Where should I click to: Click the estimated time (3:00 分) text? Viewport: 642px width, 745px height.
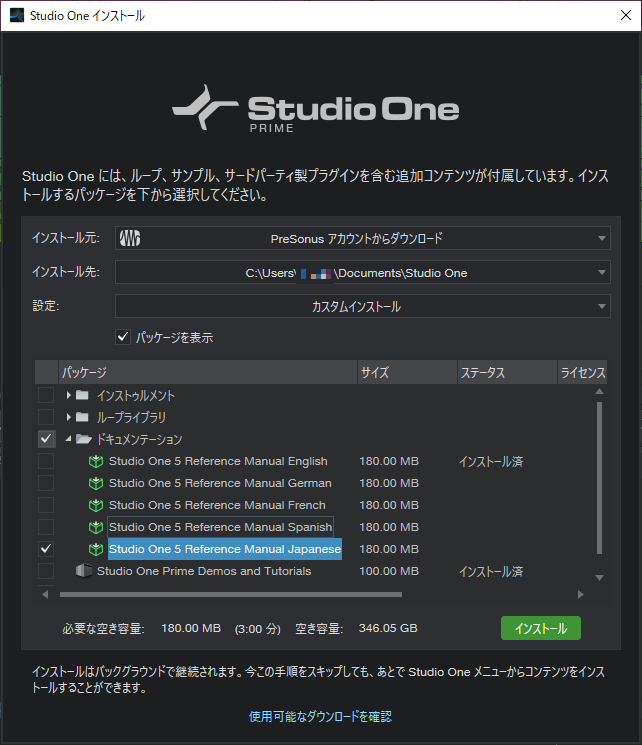(x=258, y=629)
